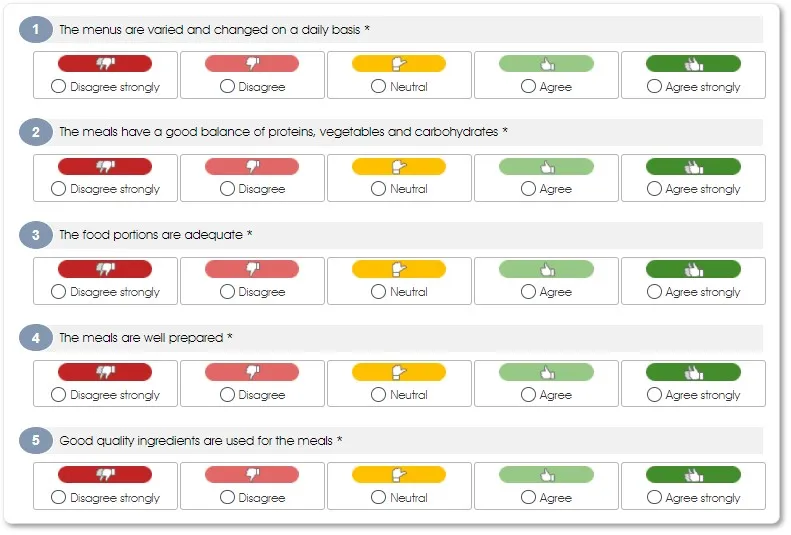Click red double thumbs-down icon for question 1
This screenshot has width=791, height=535.
[x=105, y=64]
